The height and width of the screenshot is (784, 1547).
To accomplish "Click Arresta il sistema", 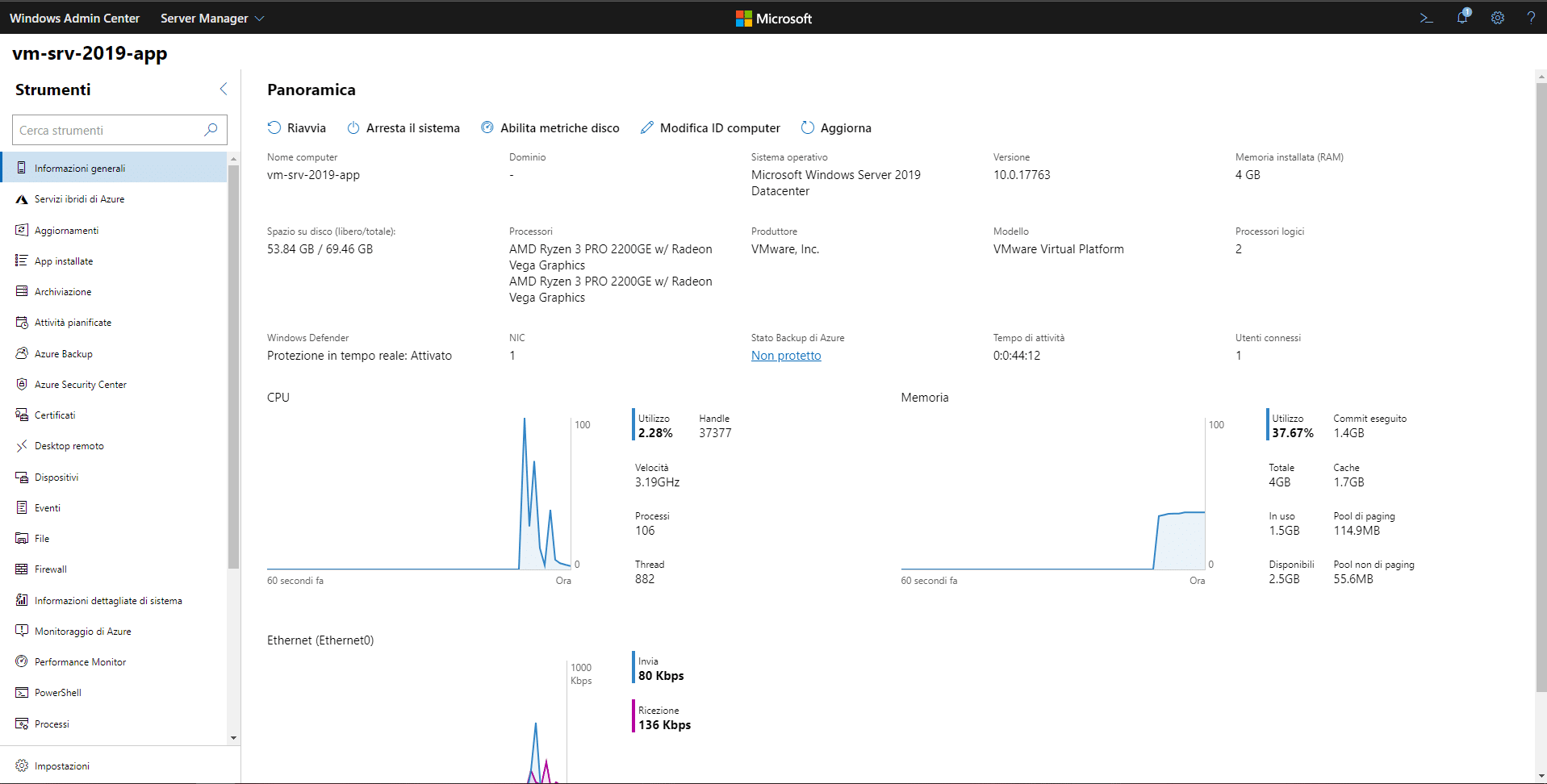I will click(x=403, y=127).
